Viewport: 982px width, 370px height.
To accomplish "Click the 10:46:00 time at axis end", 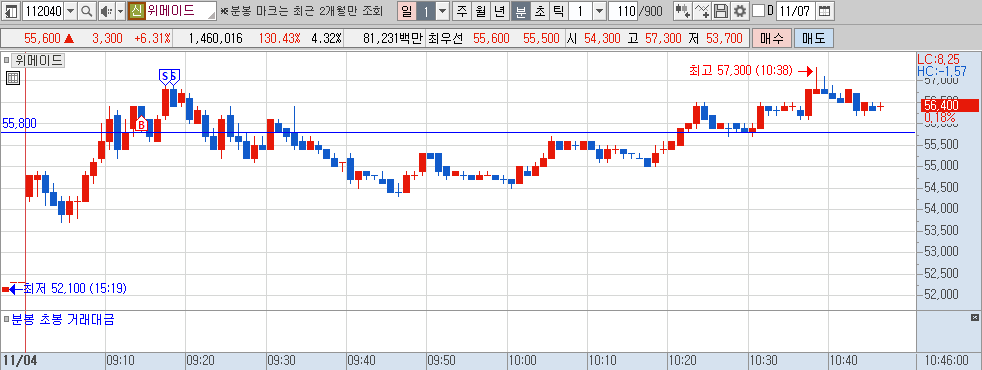I will [946, 361].
